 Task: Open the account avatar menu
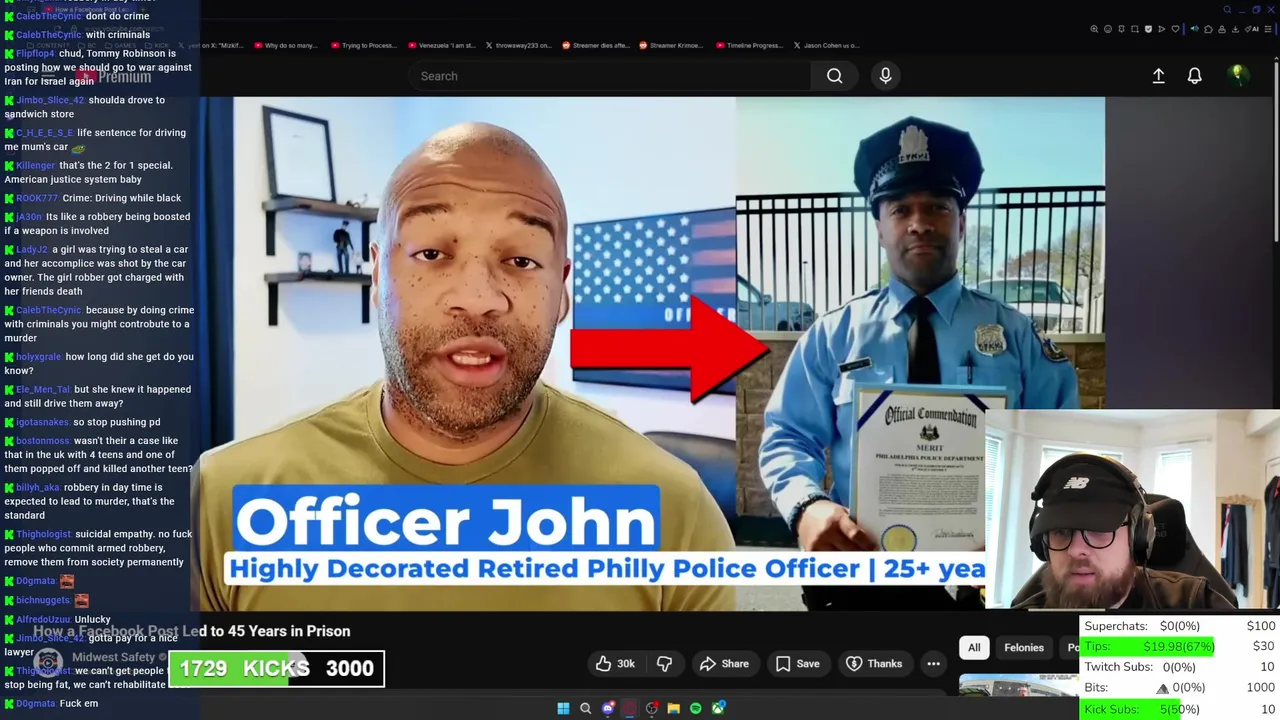1237,75
